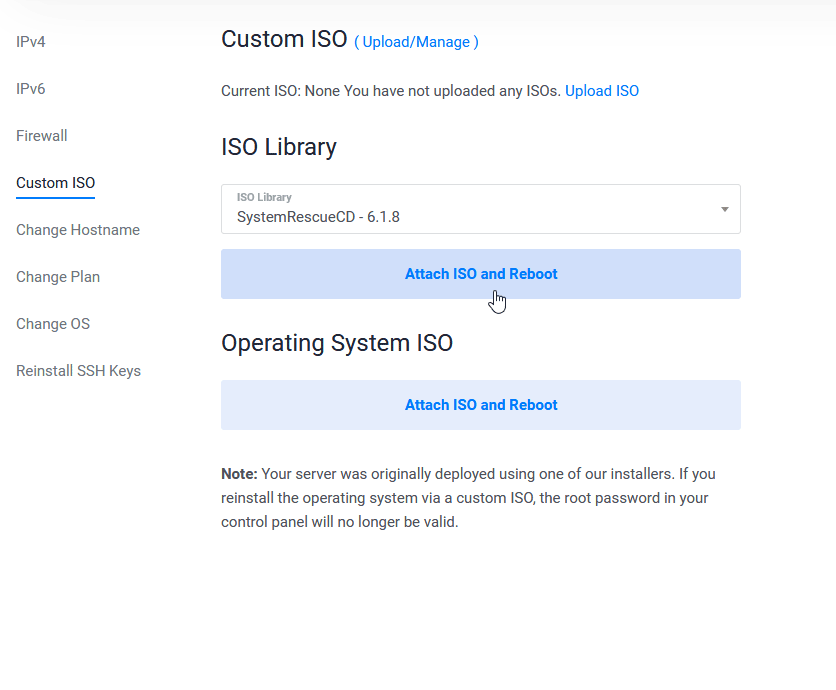836x690 pixels.
Task: Open the IPv4 settings section
Action: (x=31, y=42)
